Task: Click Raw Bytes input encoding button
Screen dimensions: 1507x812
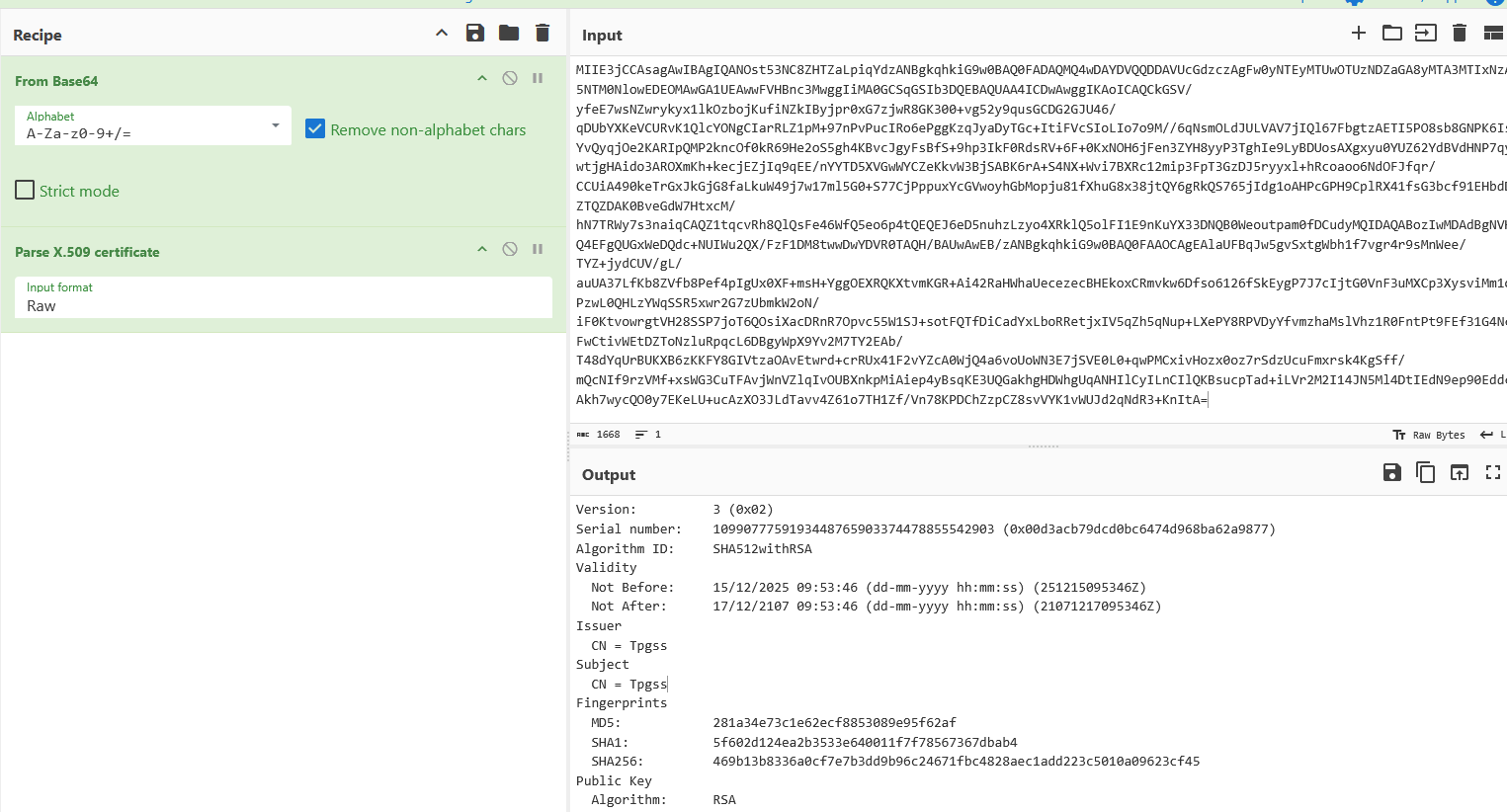Action: click(1429, 435)
